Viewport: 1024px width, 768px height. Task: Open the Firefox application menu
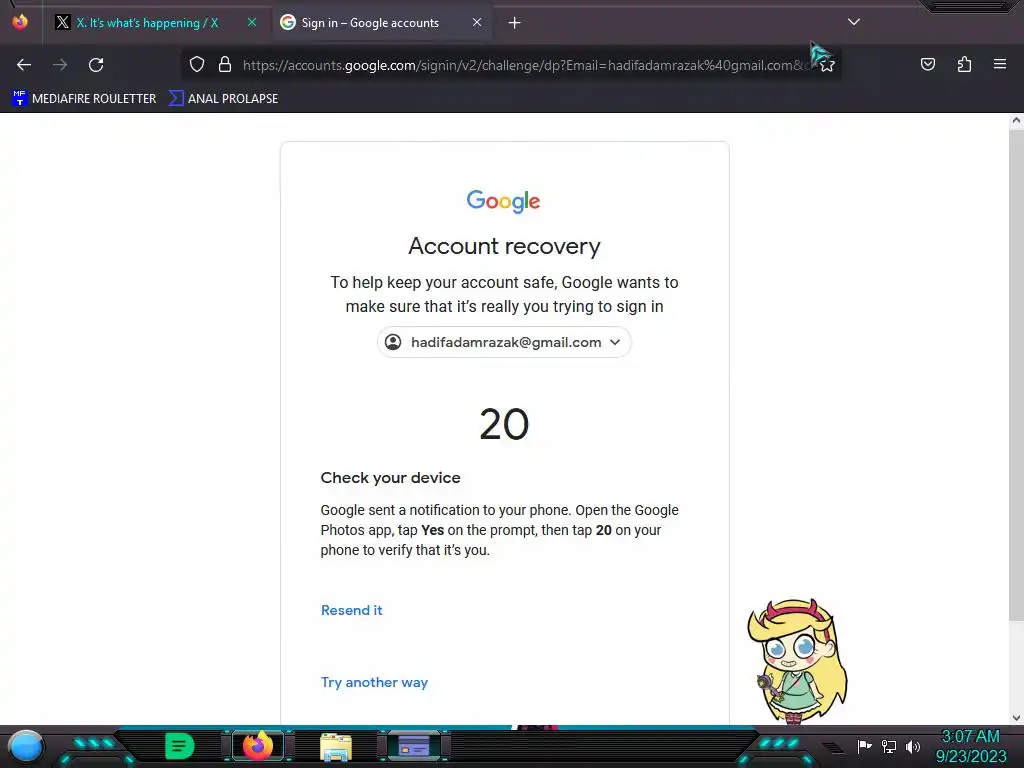pyautogui.click(x=1000, y=64)
